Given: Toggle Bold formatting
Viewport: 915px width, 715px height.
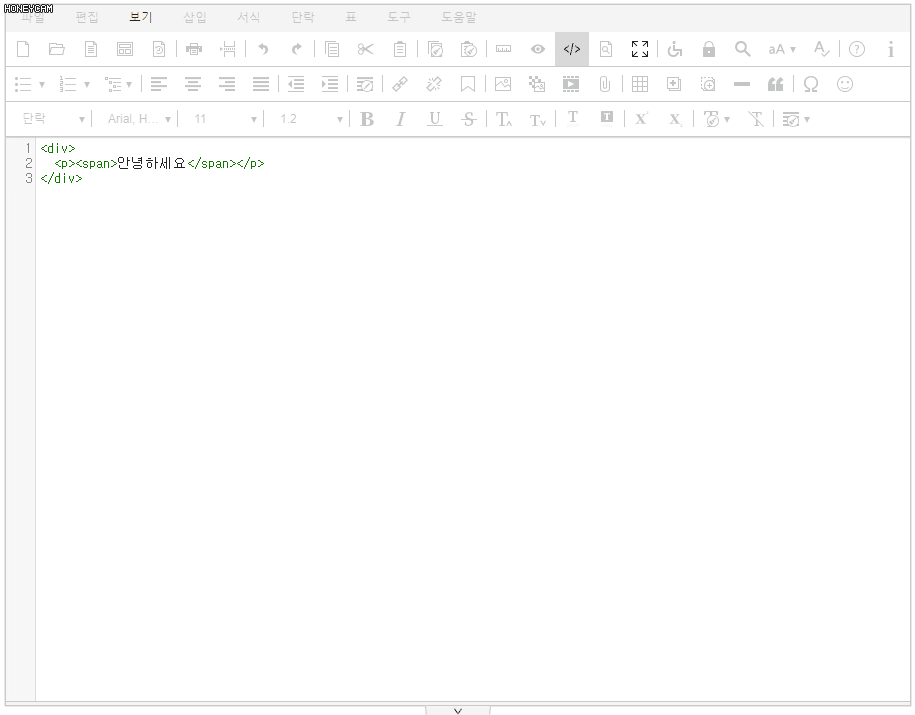Looking at the screenshot, I should (367, 119).
